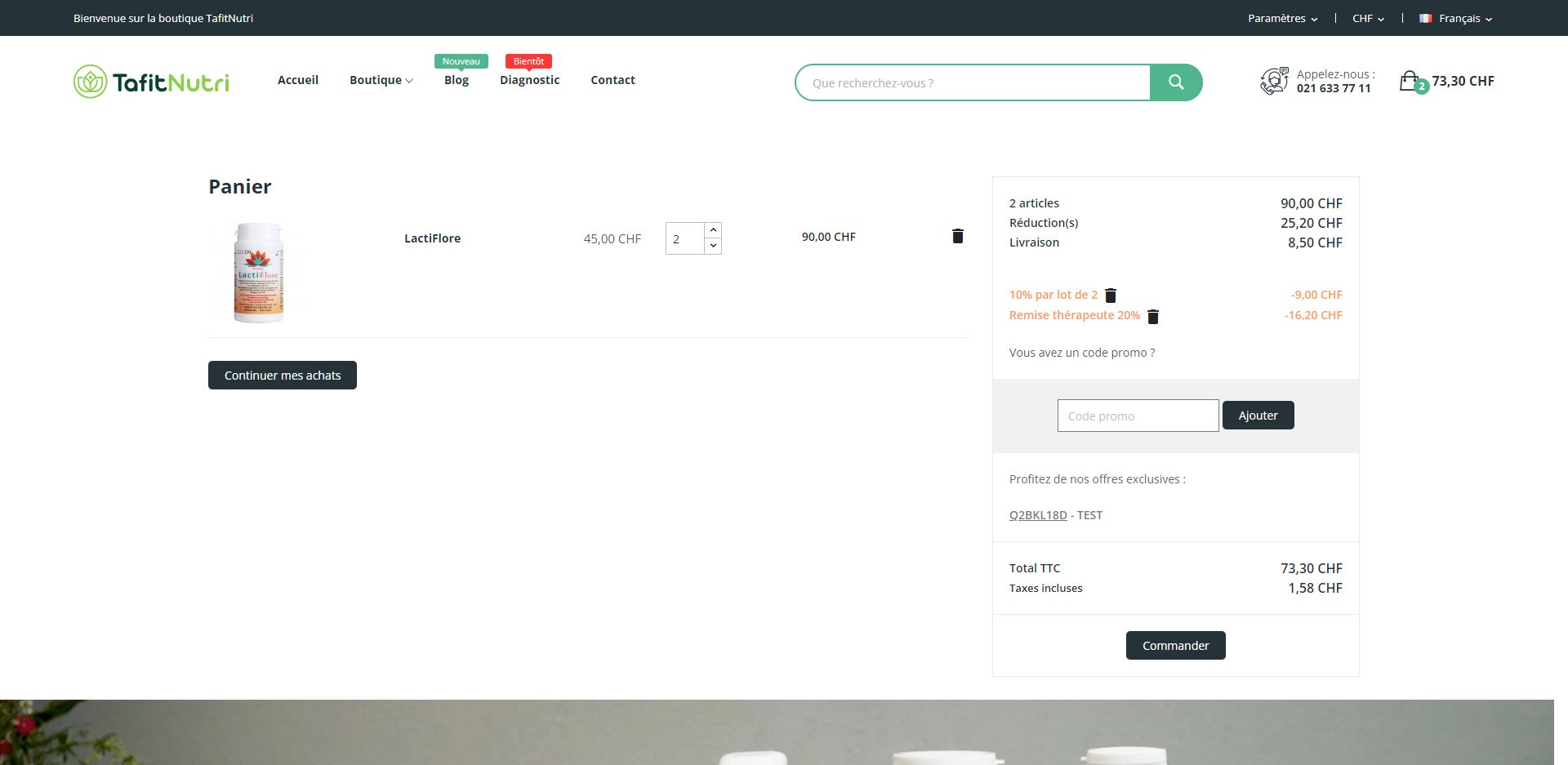Screen dimensions: 1568x765
Task: Click the 'Bientôt' badge above Diagnostic
Action: (x=528, y=61)
